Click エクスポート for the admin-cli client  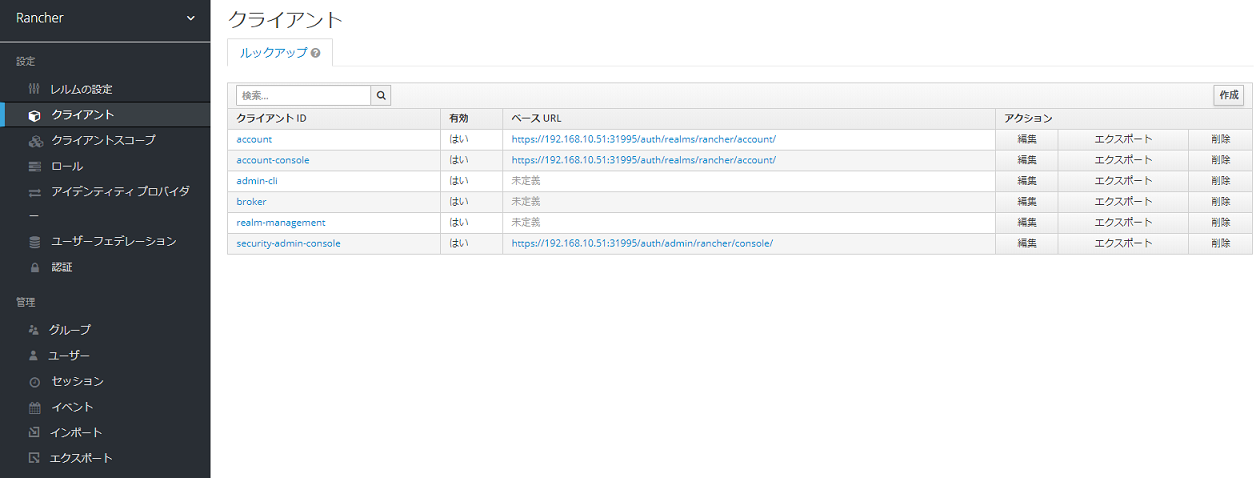coord(1124,181)
